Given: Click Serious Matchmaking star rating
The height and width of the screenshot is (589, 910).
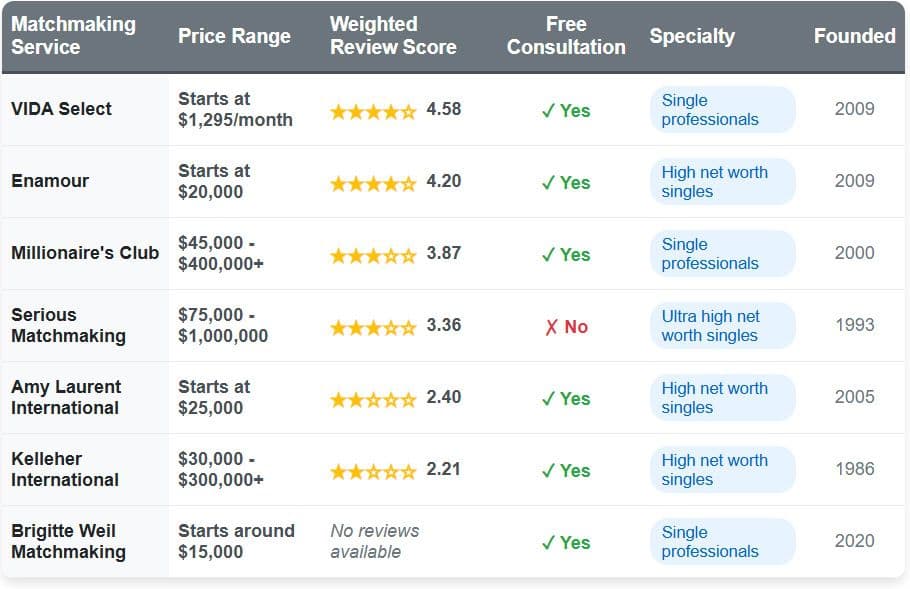Looking at the screenshot, I should 373,327.
